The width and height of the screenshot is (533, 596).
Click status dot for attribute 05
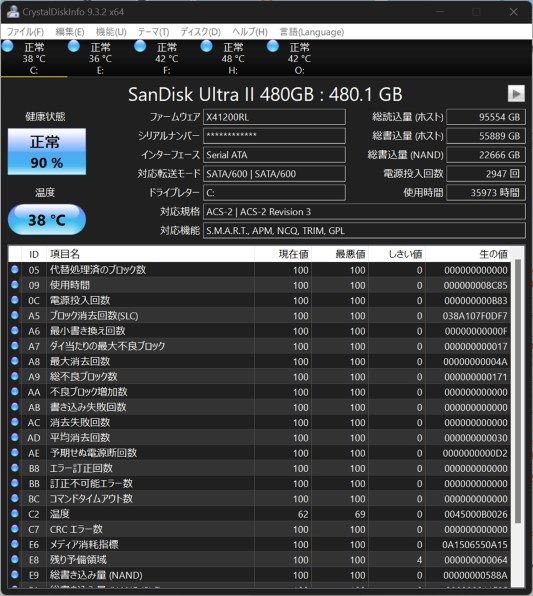(15, 269)
